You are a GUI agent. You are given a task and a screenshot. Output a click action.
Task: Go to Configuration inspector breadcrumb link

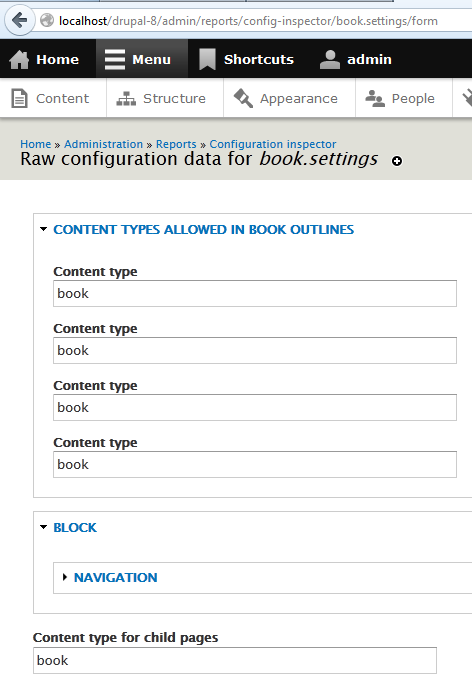tap(272, 144)
